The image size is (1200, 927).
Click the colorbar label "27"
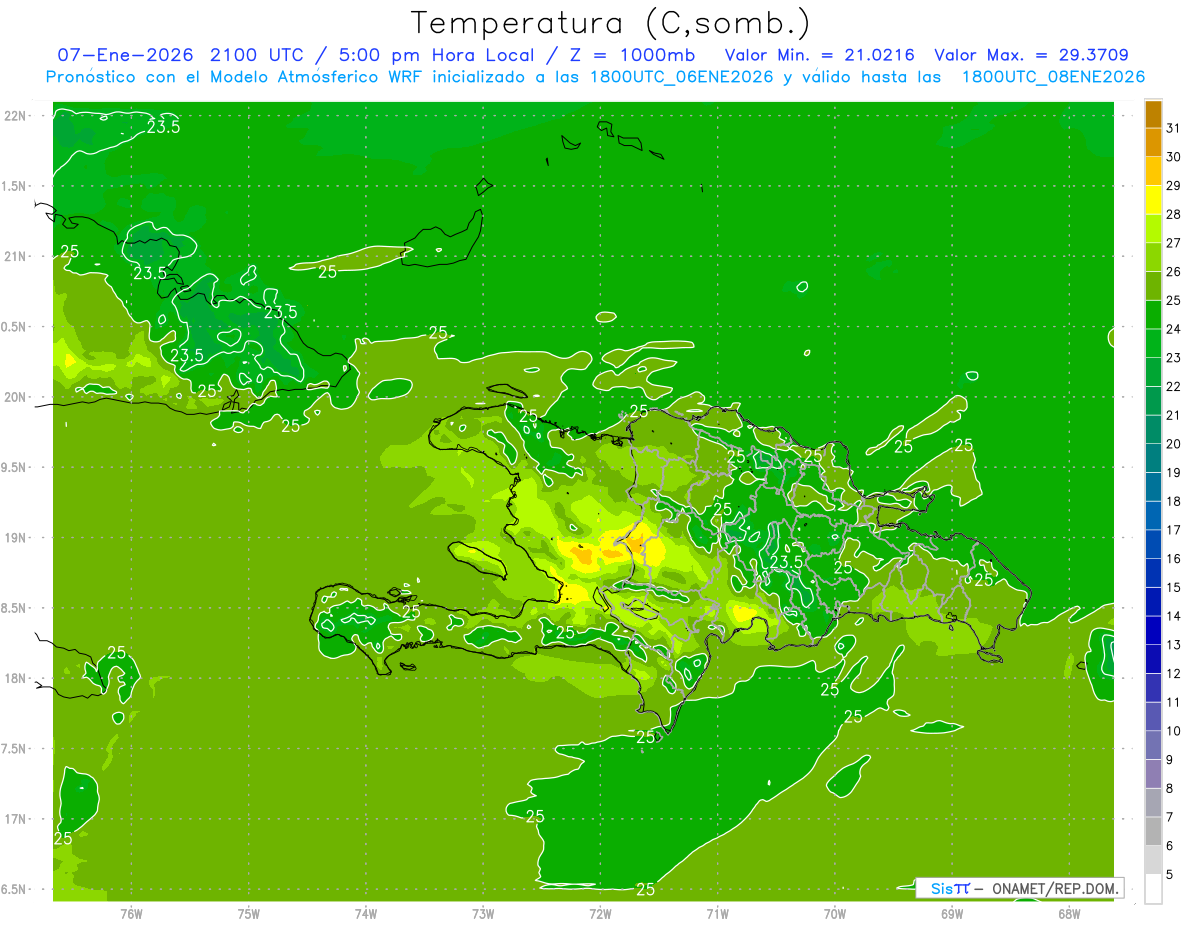click(x=1174, y=243)
